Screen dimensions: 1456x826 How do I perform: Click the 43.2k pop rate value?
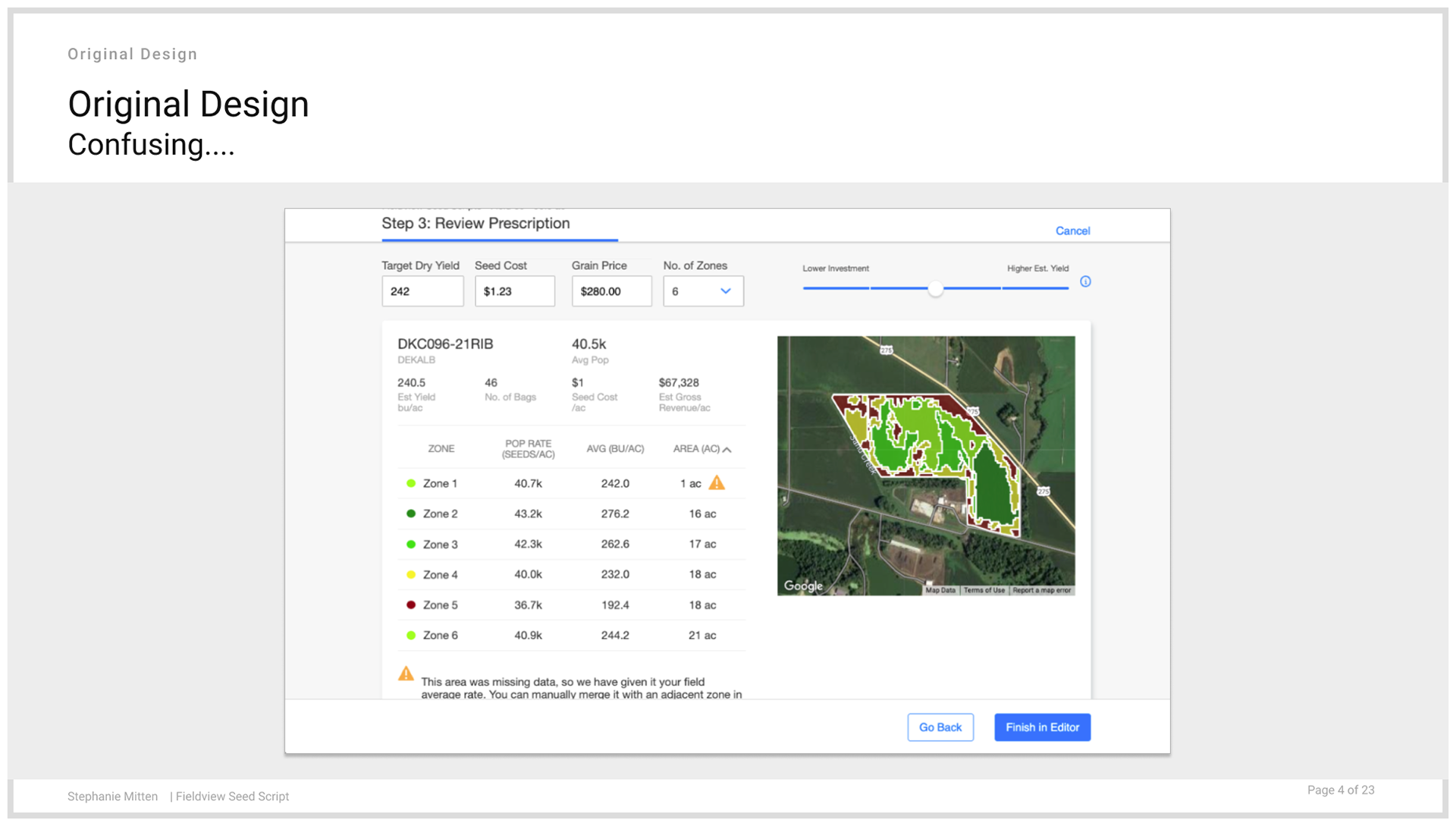click(528, 514)
